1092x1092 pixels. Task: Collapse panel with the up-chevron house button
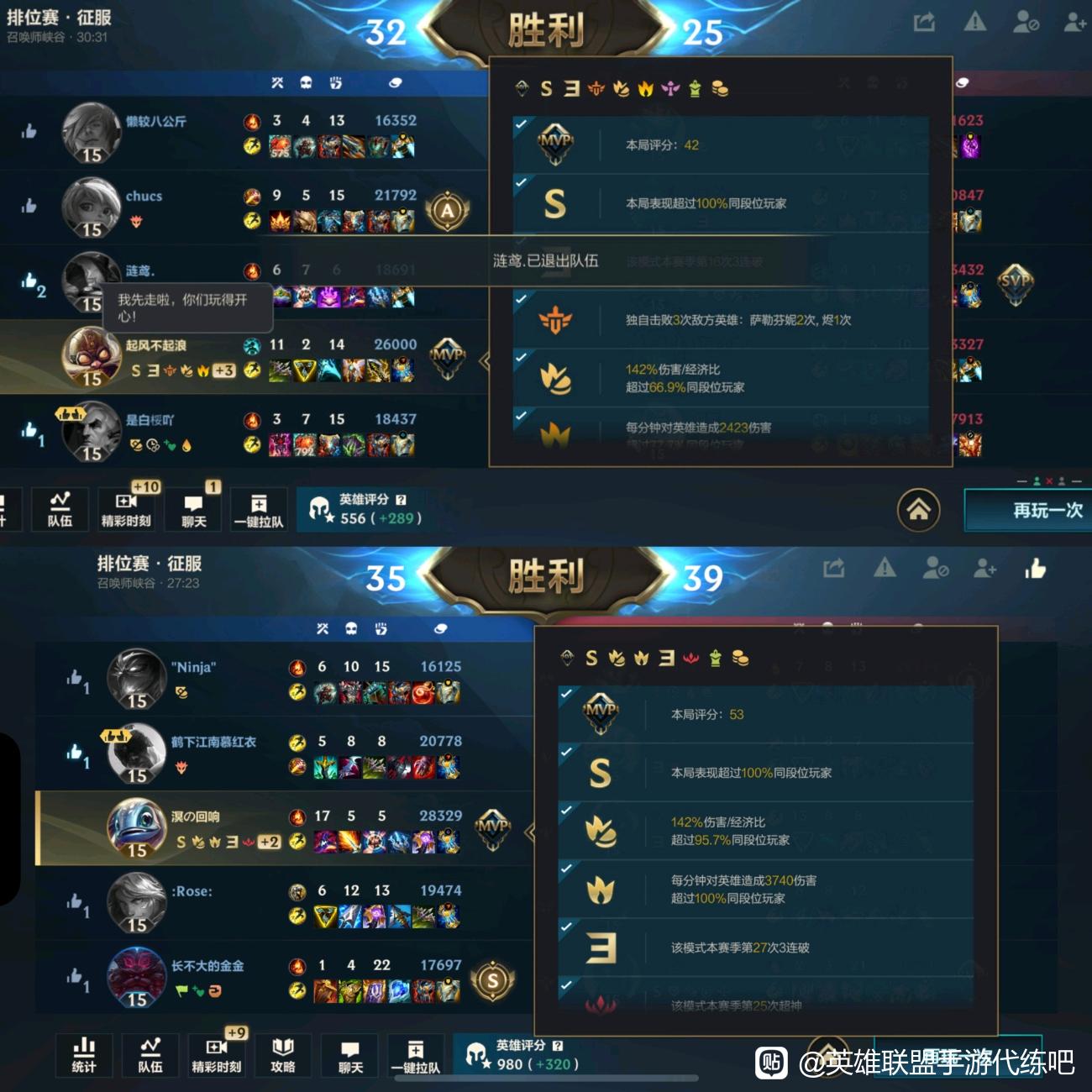coord(919,510)
